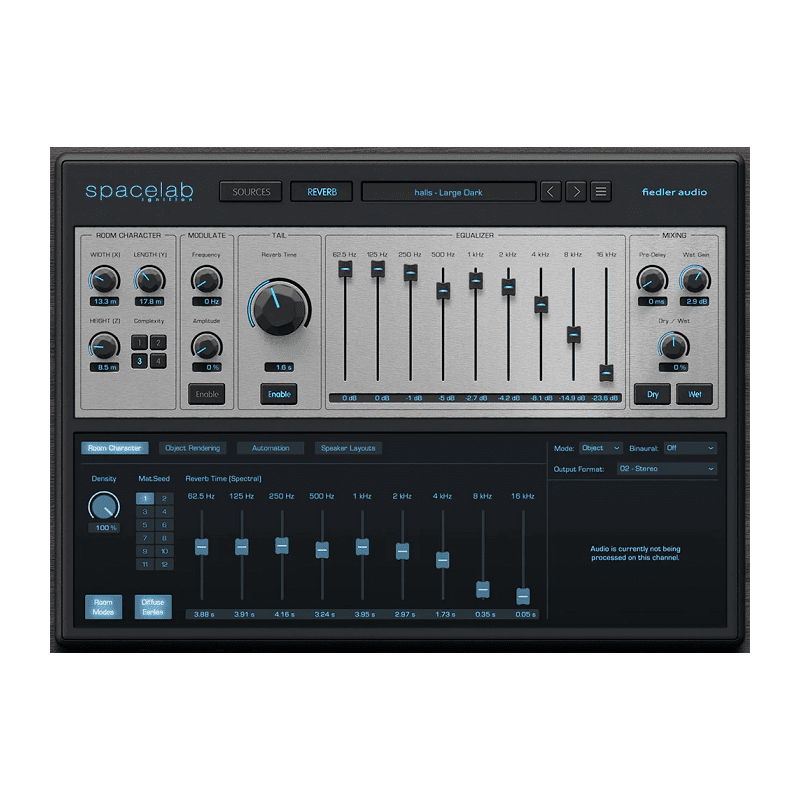Viewport: 800px width, 800px height.
Task: Select the previous preset arrow
Action: pyautogui.click(x=551, y=191)
